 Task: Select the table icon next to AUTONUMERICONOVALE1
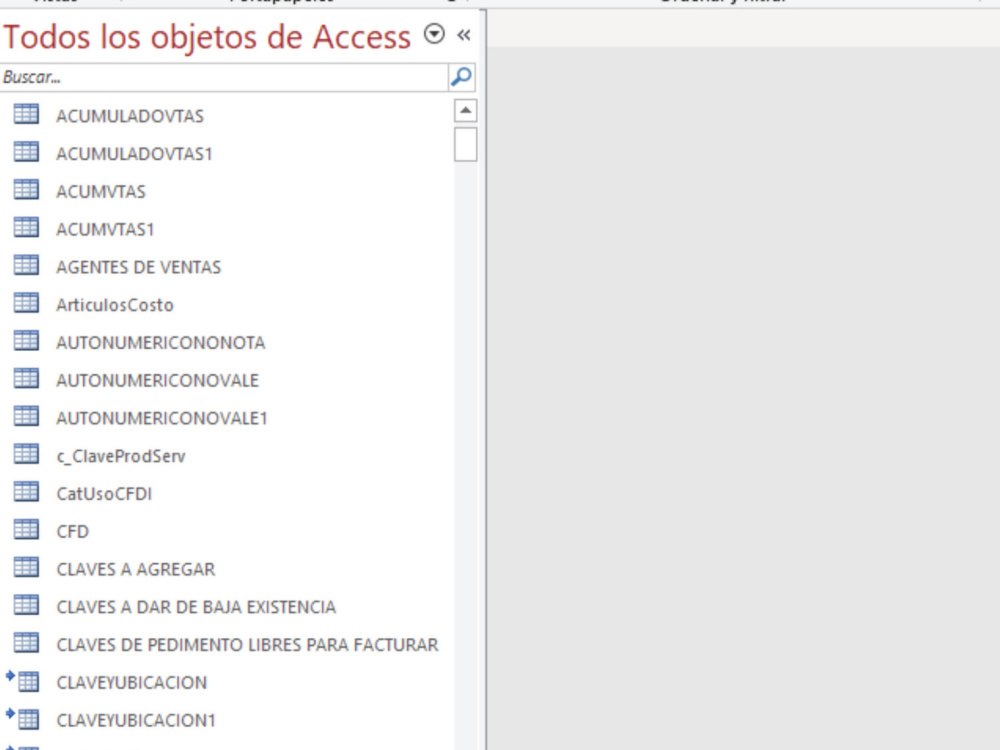(x=26, y=416)
